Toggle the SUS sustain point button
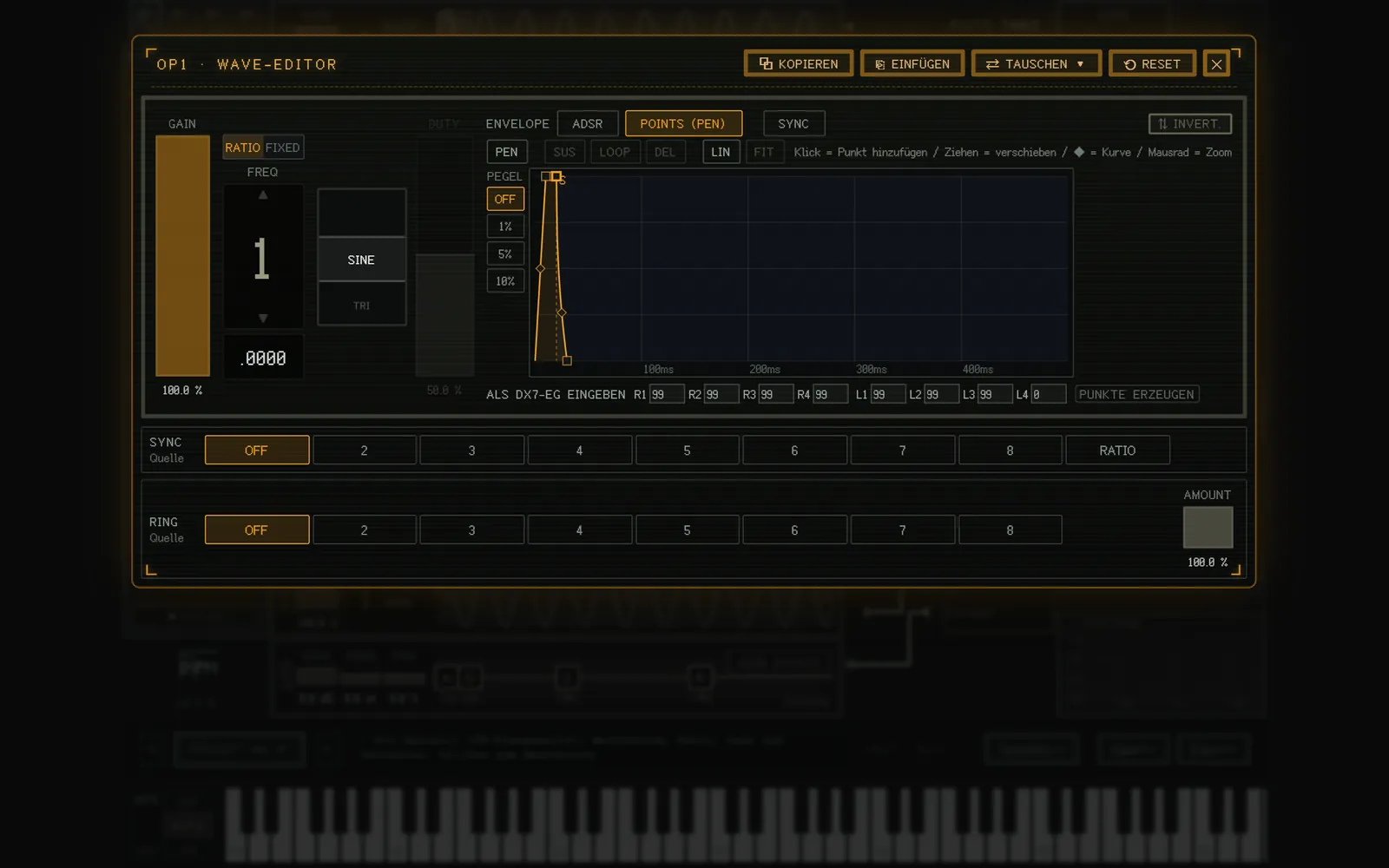The height and width of the screenshot is (868, 1389). [564, 152]
